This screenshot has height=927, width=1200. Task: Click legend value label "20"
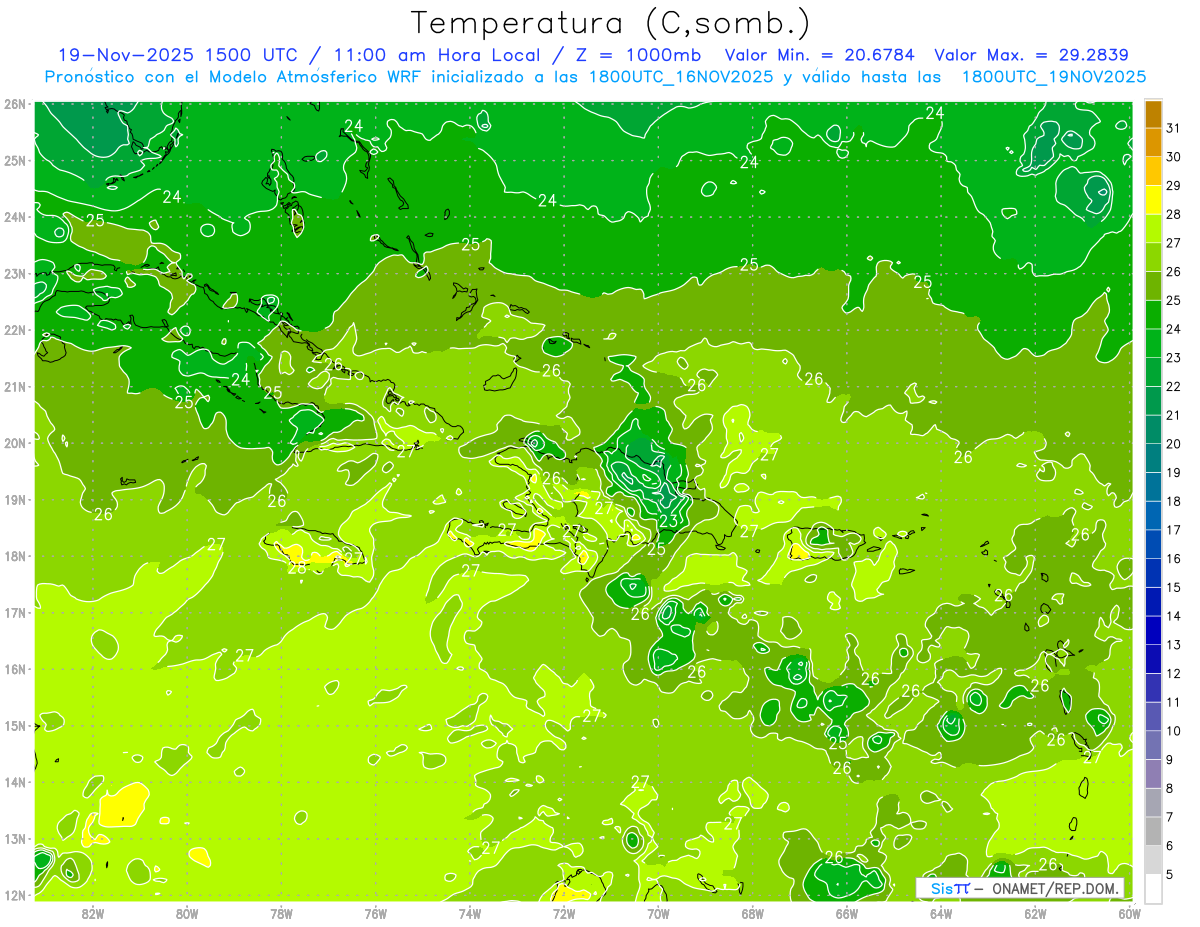(x=1173, y=443)
